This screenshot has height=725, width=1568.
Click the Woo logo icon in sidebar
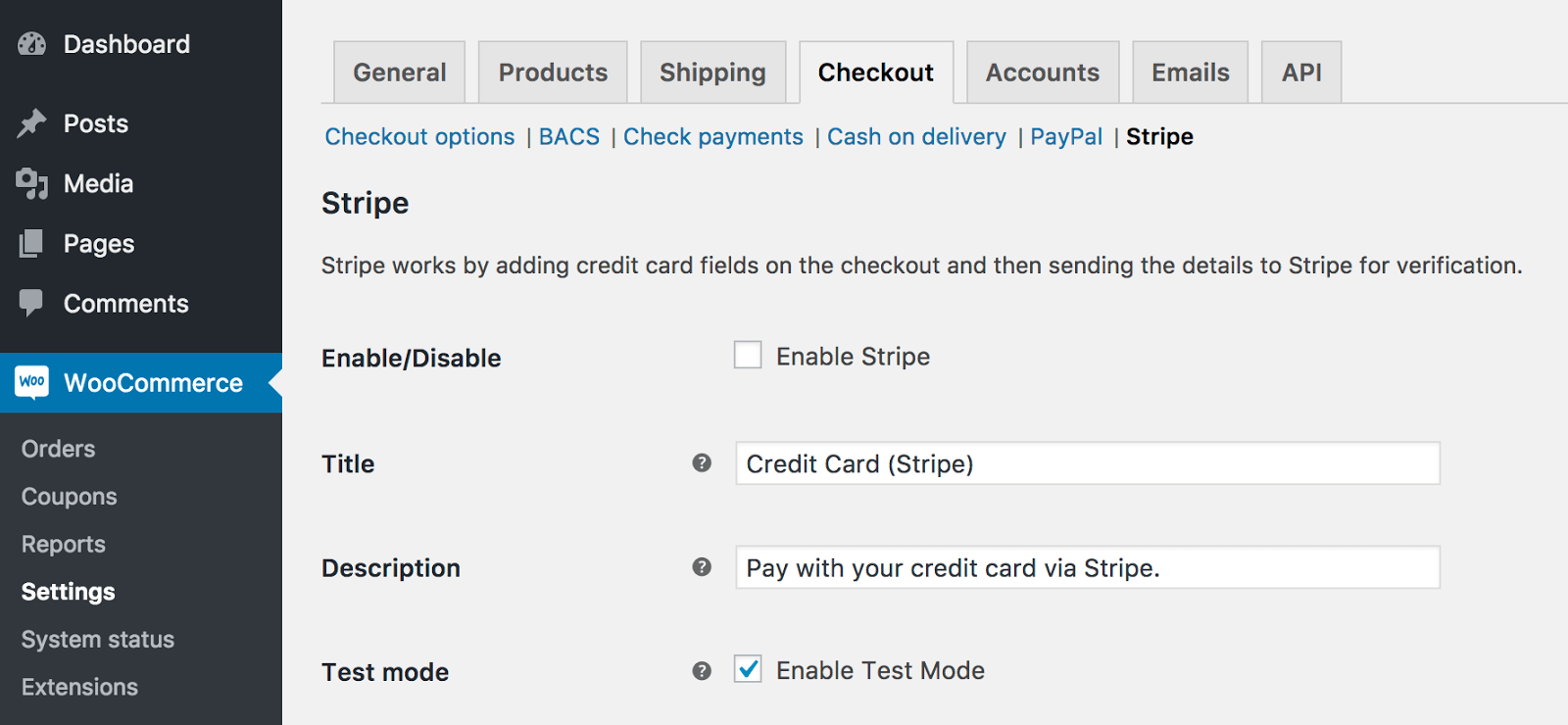coord(32,382)
